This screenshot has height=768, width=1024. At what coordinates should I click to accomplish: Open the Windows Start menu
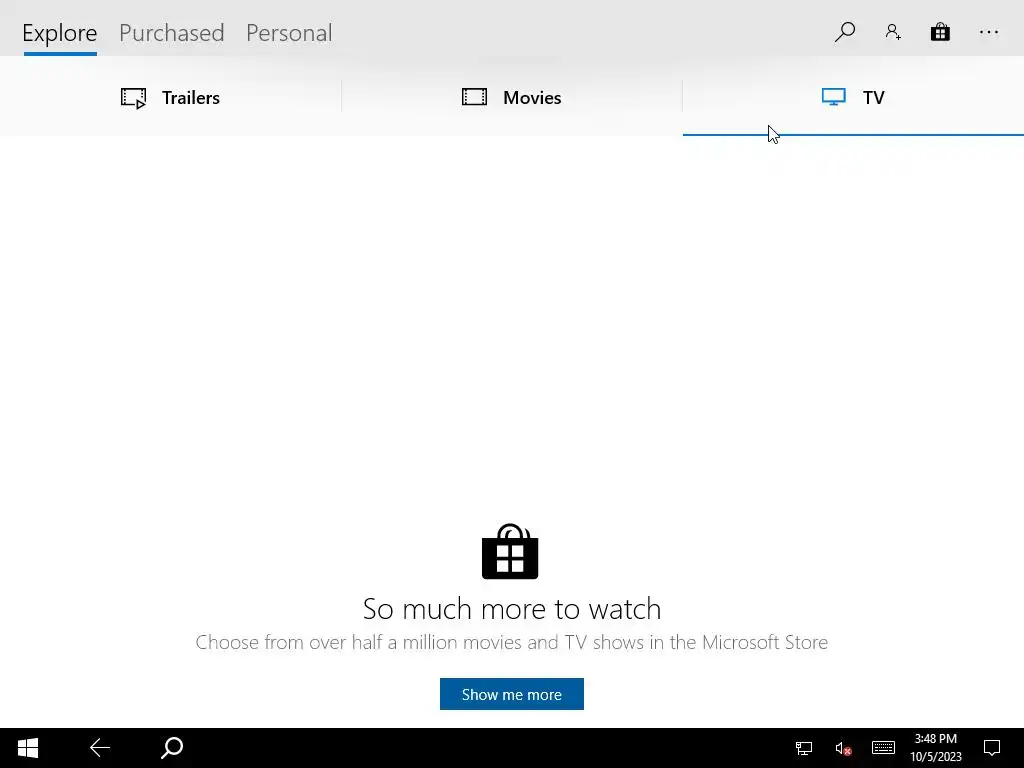[x=27, y=748]
